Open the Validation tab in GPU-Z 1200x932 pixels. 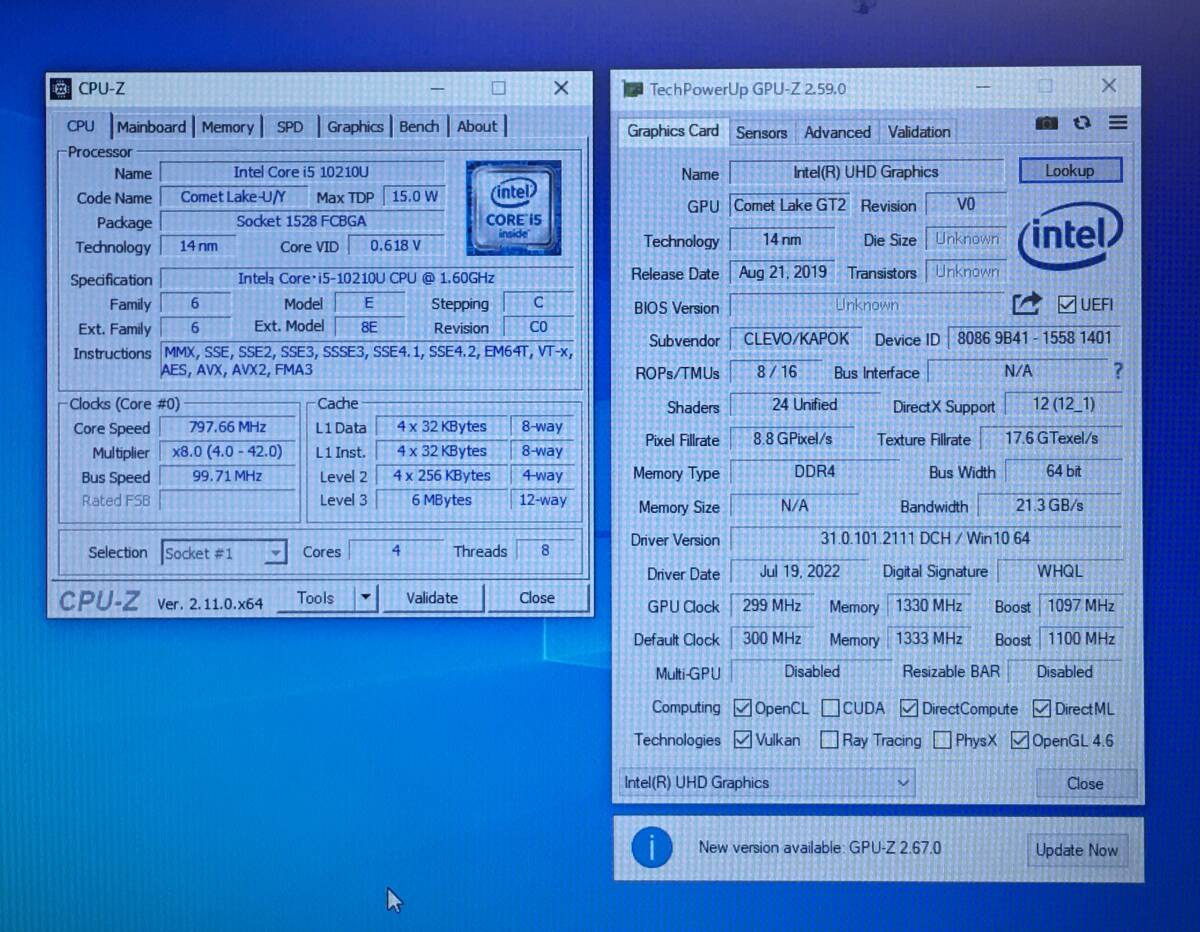click(x=919, y=132)
